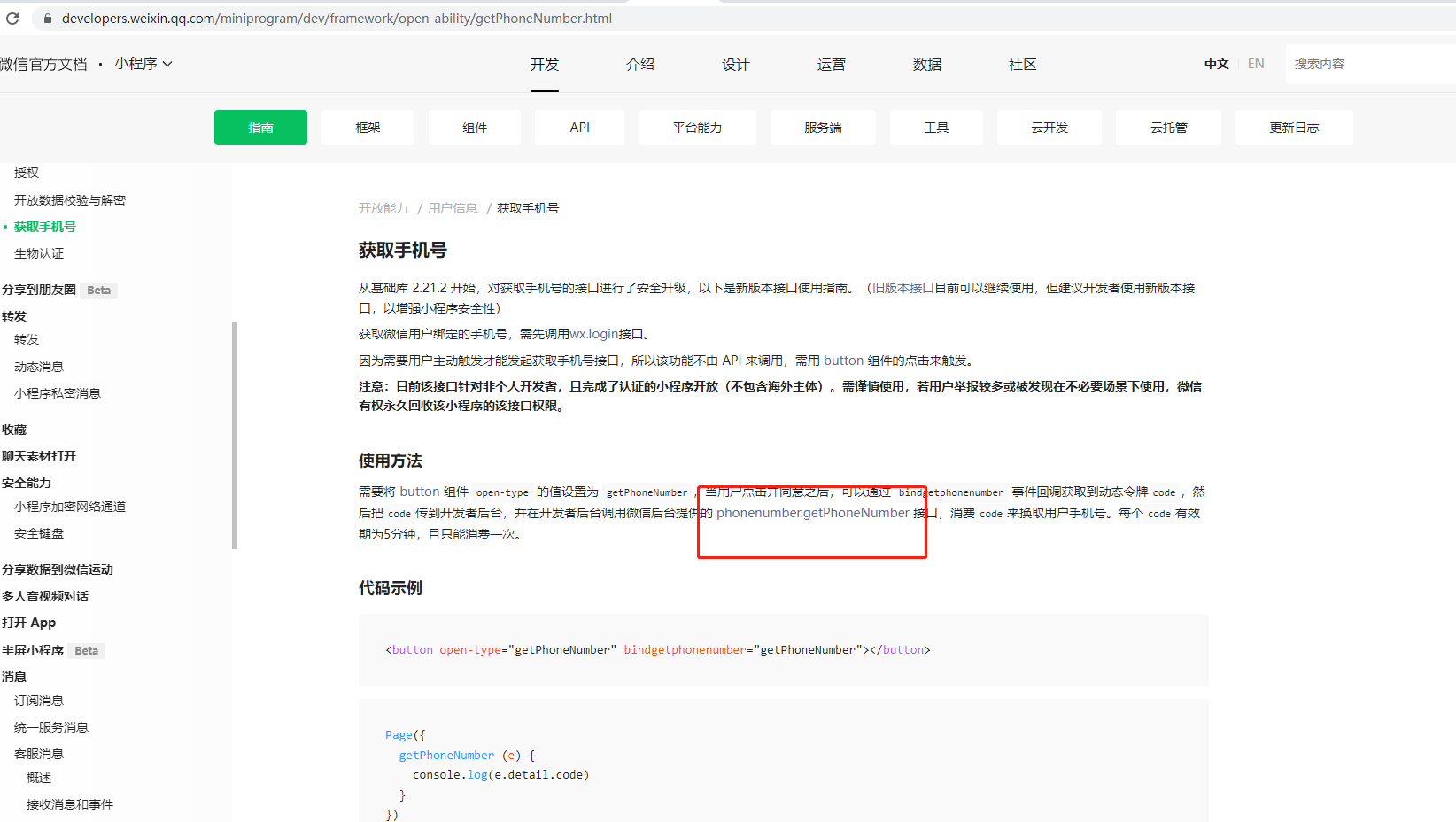The image size is (1456, 822).
Task: Click 用户信息 in the breadcrumb
Action: 453,208
